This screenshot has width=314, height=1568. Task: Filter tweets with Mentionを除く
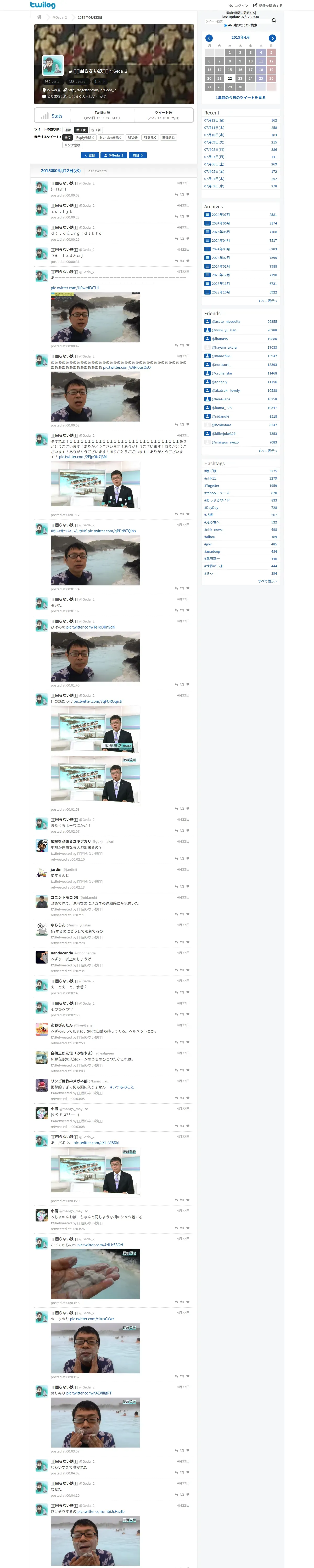tap(110, 137)
